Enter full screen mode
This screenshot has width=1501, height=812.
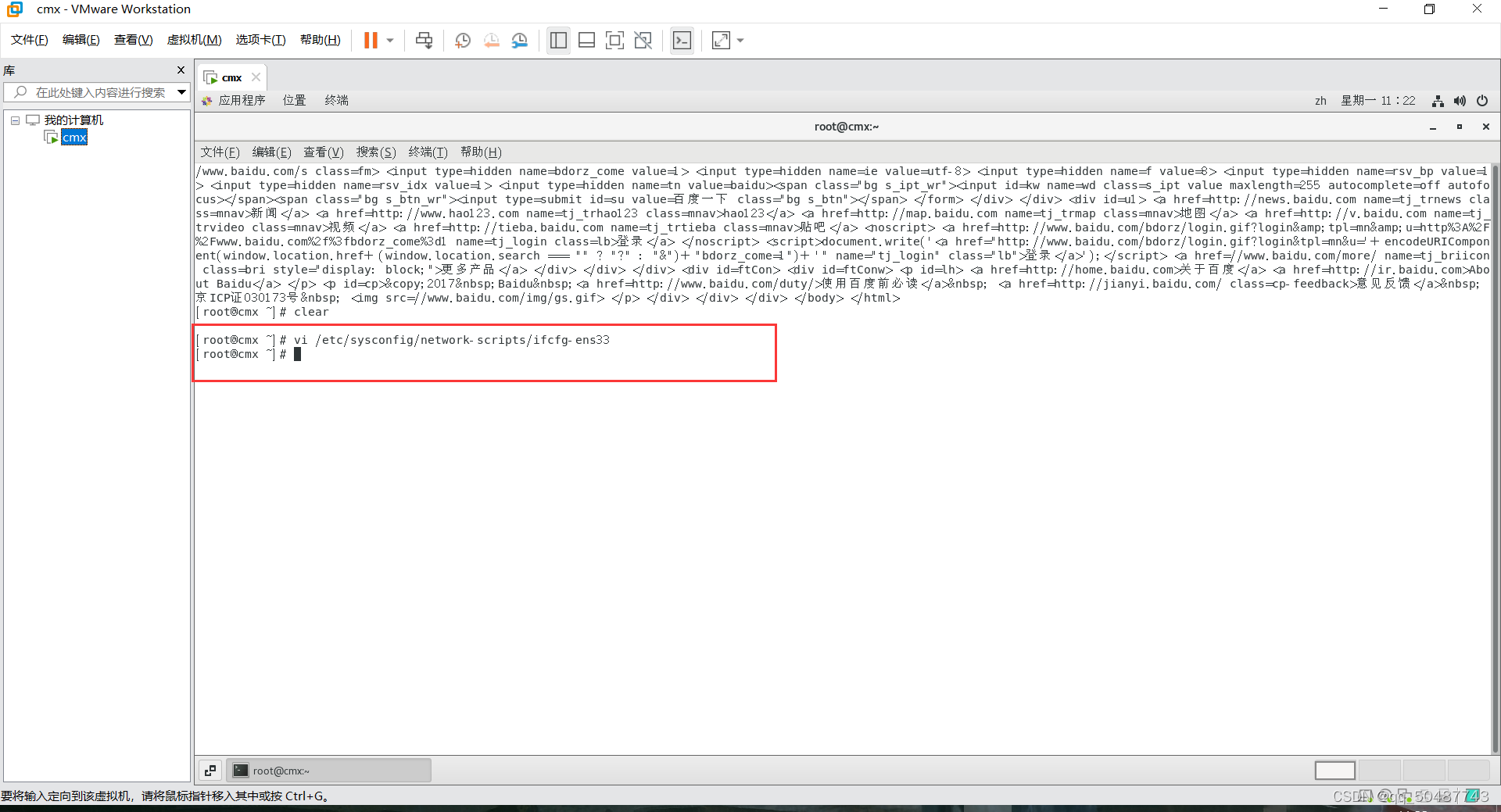point(615,41)
